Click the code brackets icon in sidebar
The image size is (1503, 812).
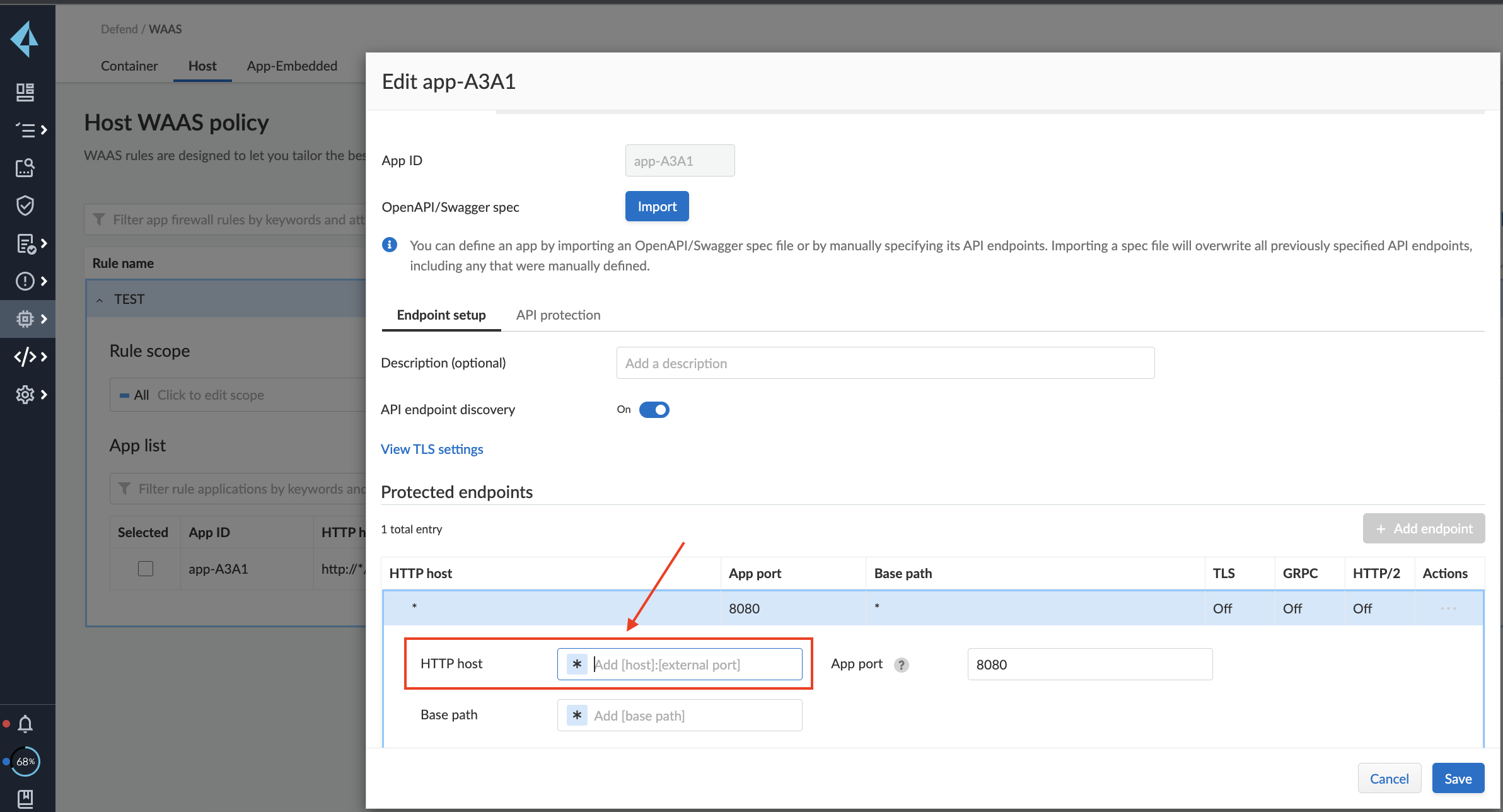(x=25, y=357)
